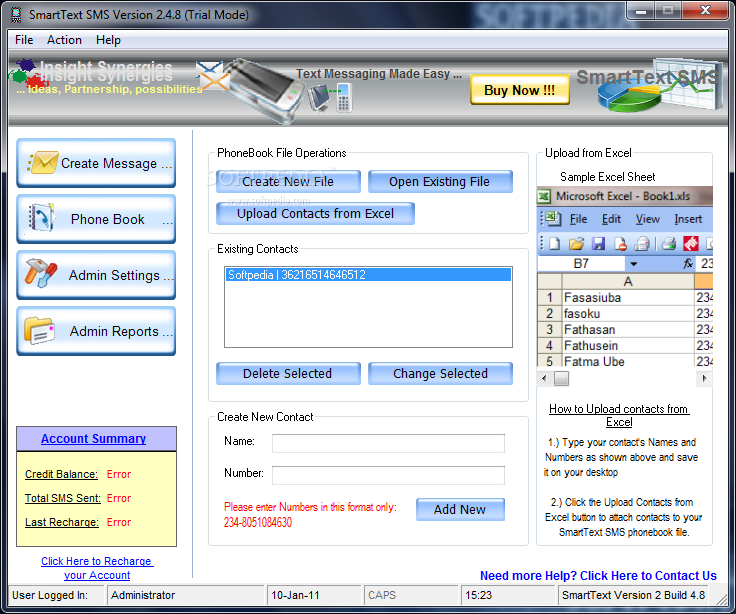Click the envelope icon on Create Message

point(43,162)
